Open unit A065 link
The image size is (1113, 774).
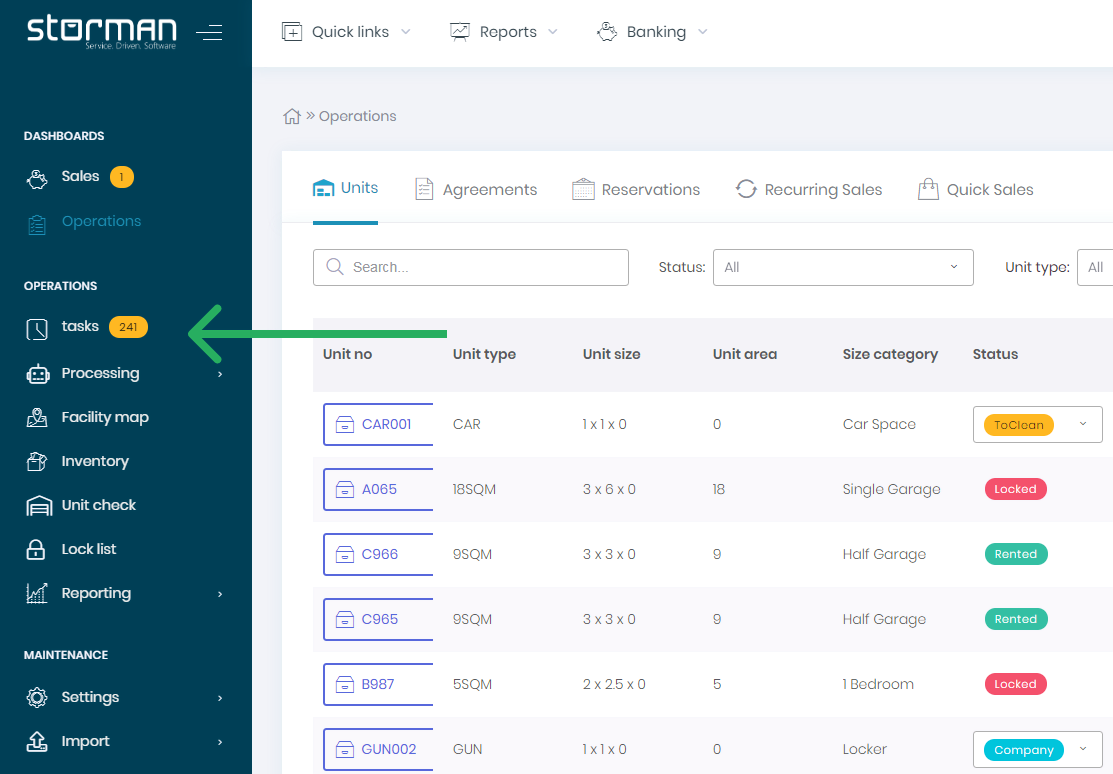pyautogui.click(x=378, y=489)
